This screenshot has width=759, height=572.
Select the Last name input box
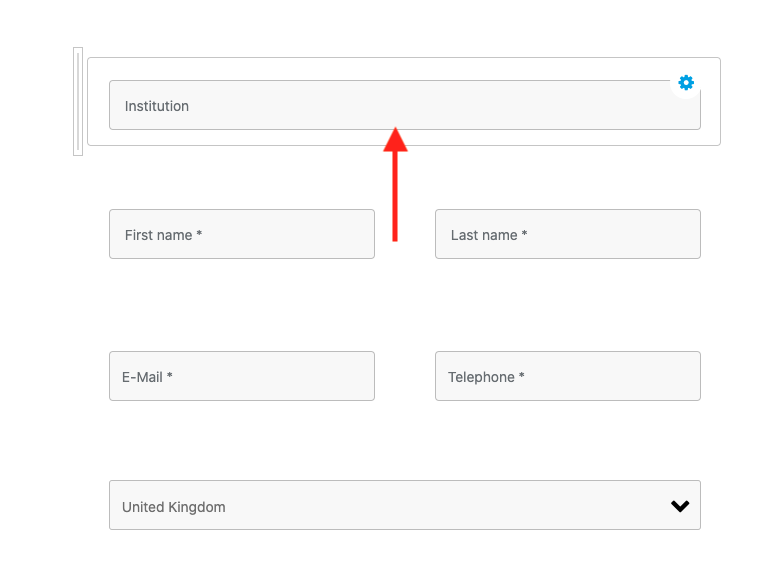568,234
